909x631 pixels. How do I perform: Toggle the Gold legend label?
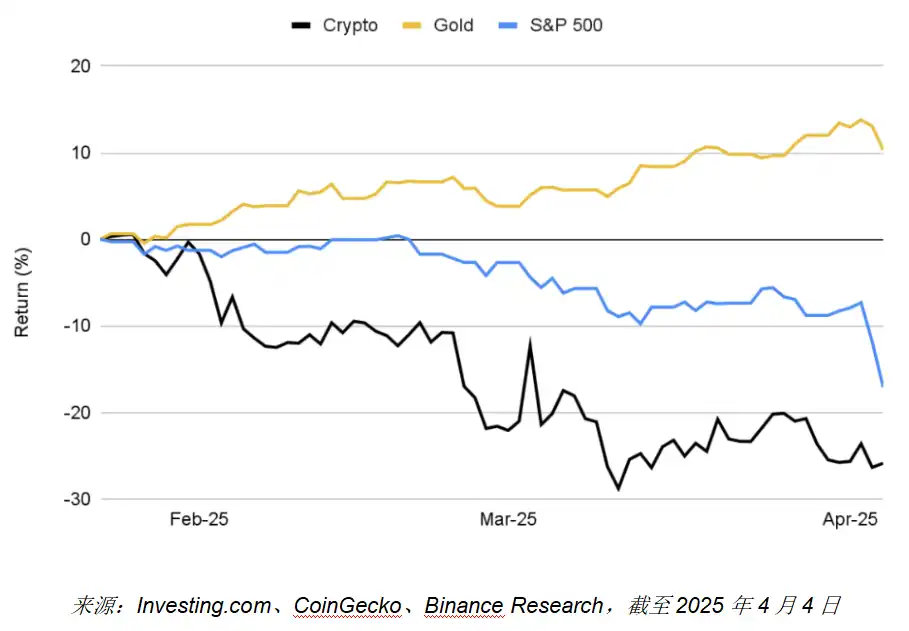coord(453,25)
